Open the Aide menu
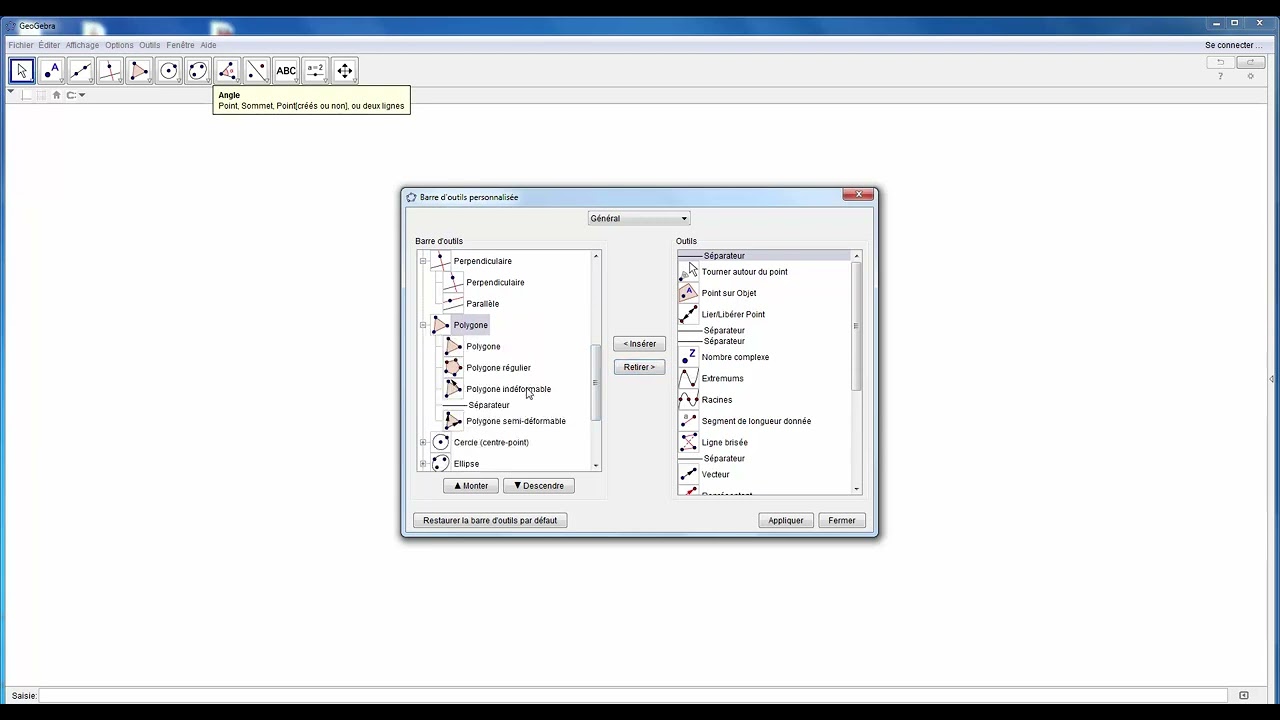1280x720 pixels. (208, 45)
